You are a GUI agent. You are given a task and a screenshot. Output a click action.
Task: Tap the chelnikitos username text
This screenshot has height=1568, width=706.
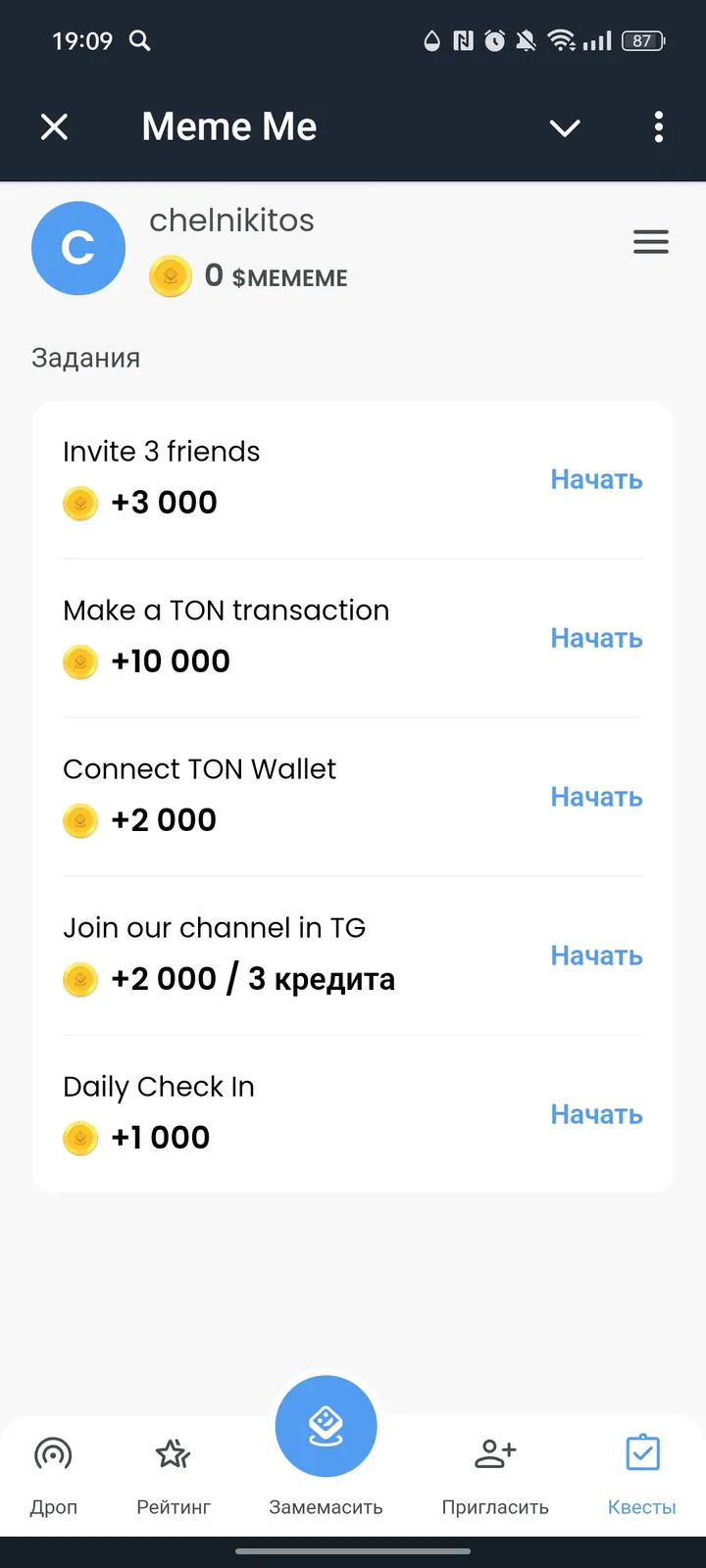click(231, 220)
